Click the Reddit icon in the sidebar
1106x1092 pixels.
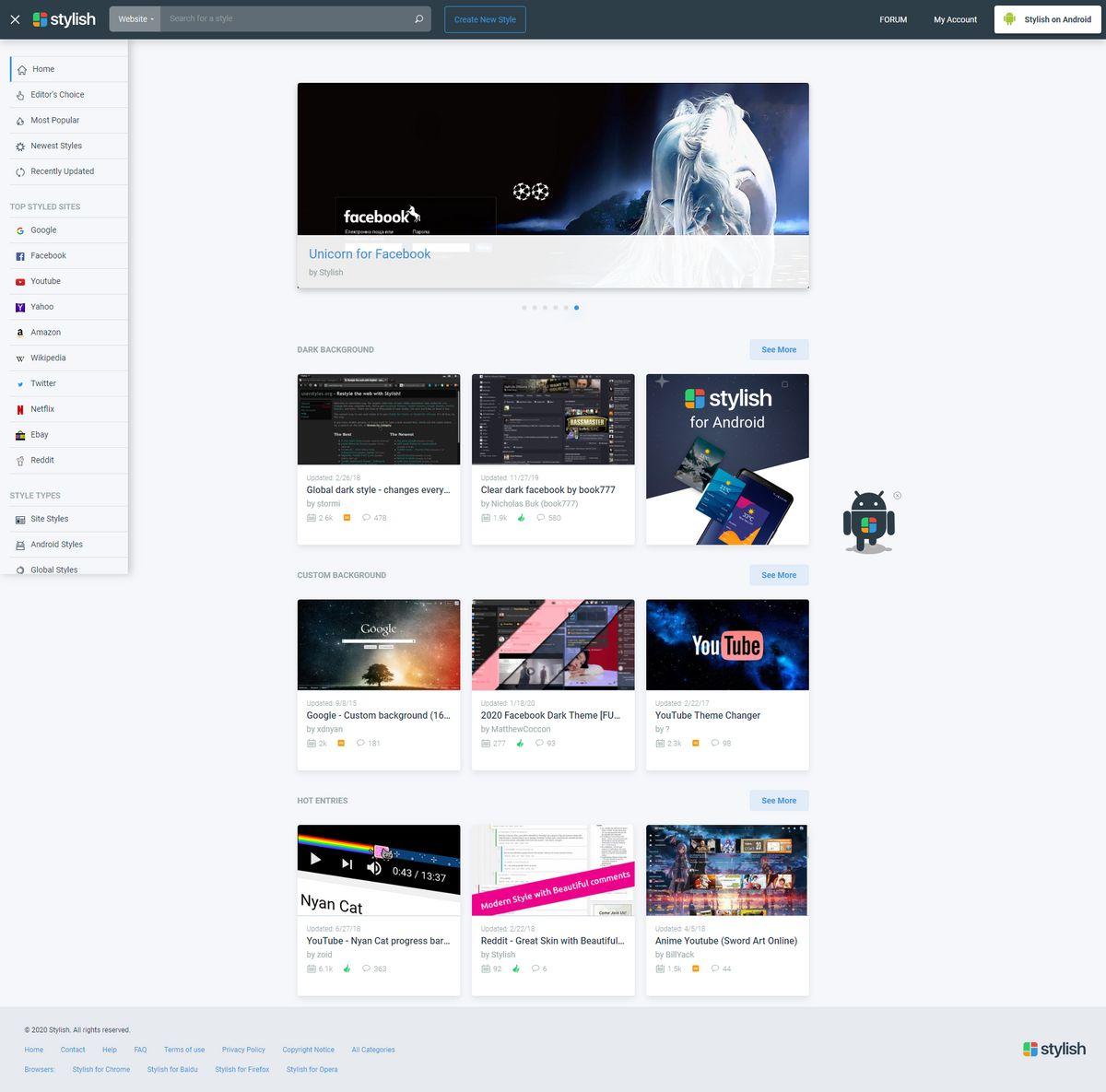coord(20,461)
